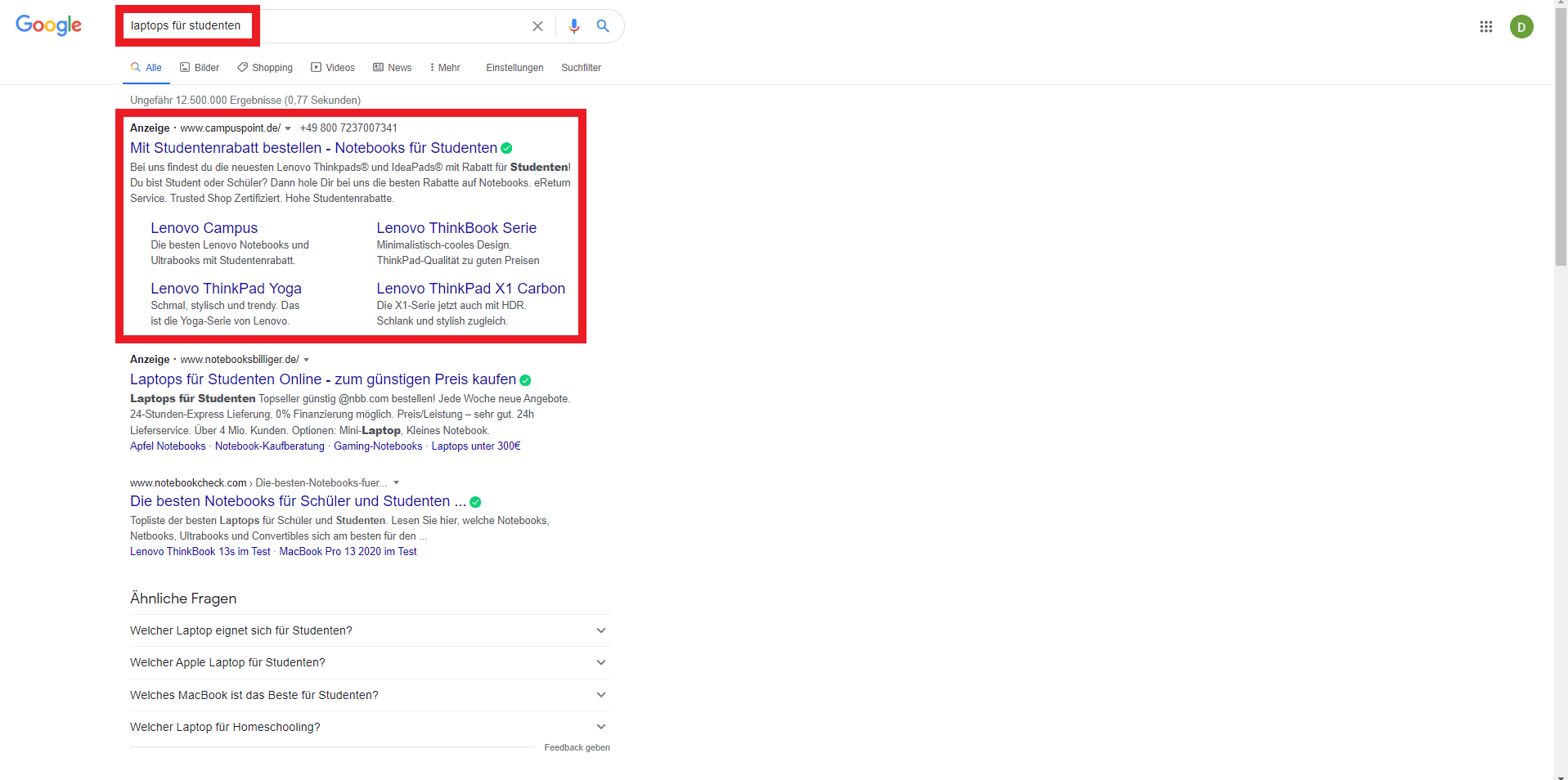Open Notebook-Kaufberatung sitelink

pos(270,446)
